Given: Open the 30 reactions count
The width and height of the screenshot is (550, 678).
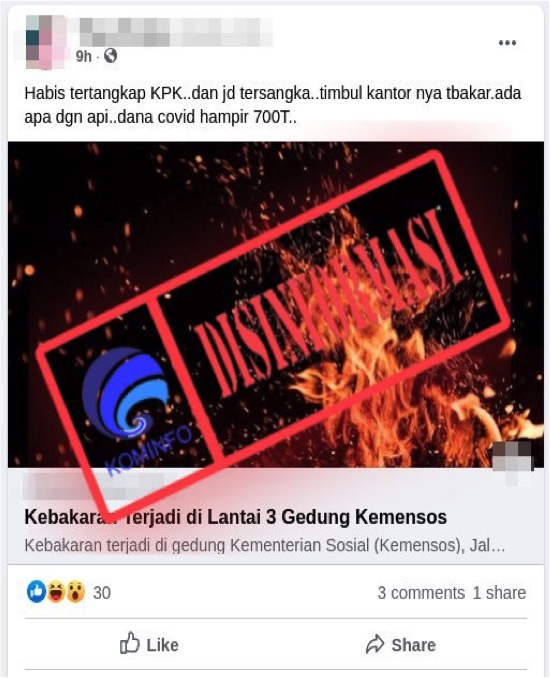Looking at the screenshot, I should [x=102, y=592].
